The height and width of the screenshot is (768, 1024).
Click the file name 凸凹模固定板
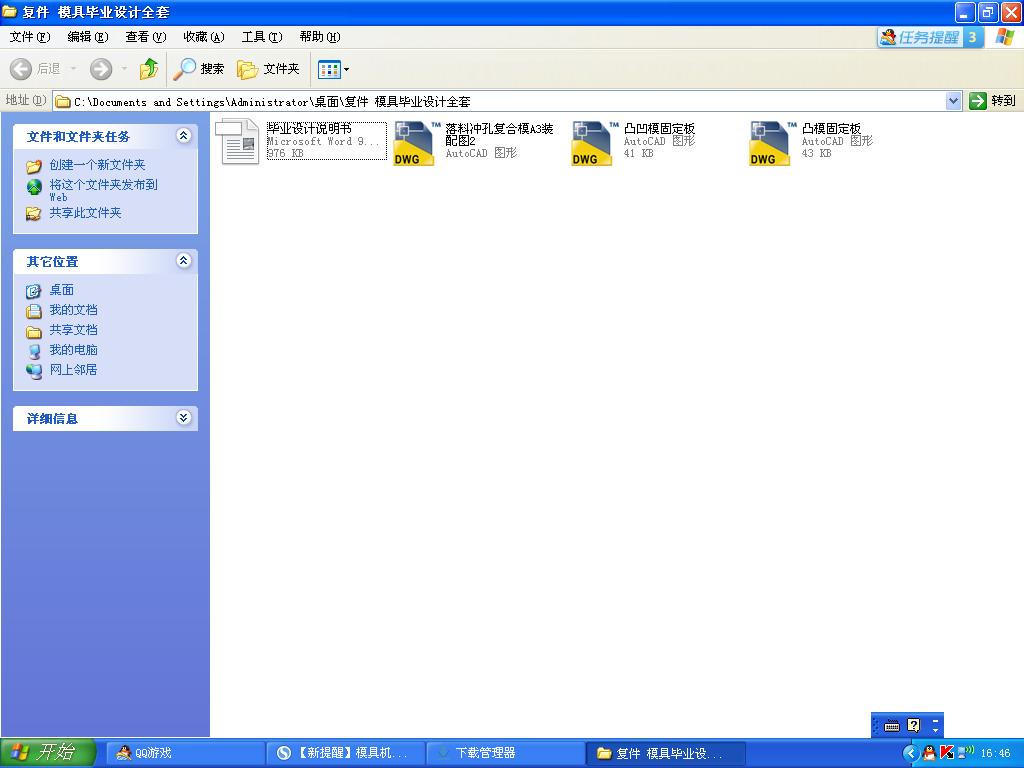click(x=660, y=129)
